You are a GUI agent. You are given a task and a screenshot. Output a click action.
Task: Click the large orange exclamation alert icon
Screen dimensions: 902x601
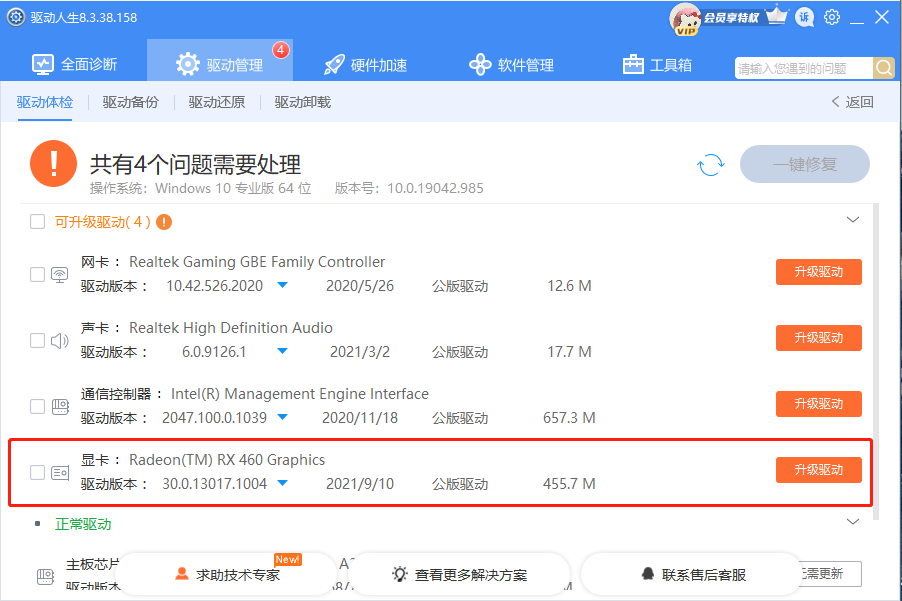point(53,164)
